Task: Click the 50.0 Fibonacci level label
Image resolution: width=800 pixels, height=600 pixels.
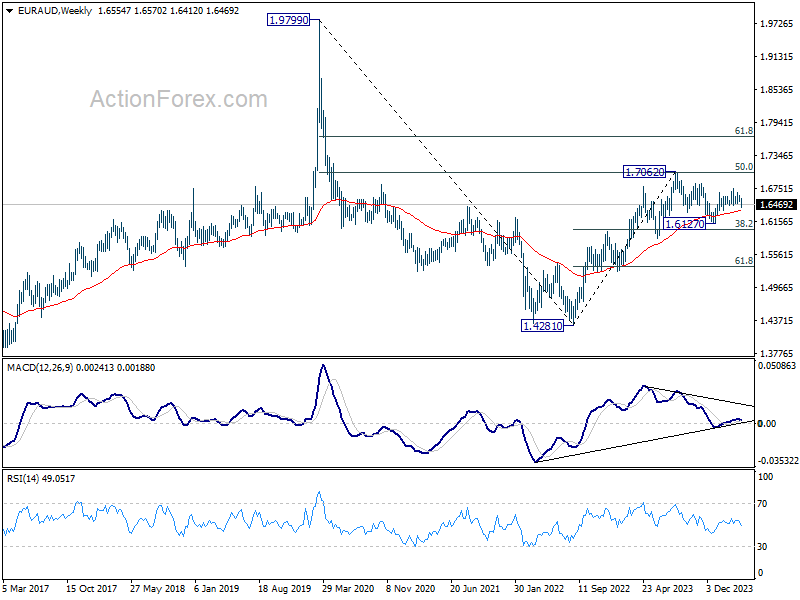Action: coord(743,167)
